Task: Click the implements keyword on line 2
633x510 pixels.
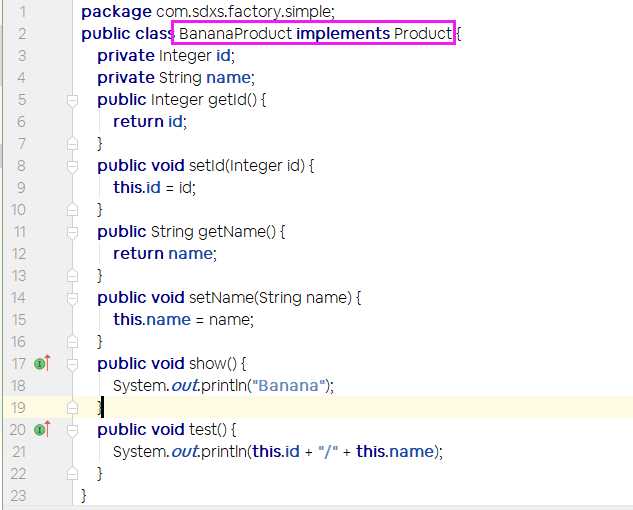Action: (x=343, y=33)
